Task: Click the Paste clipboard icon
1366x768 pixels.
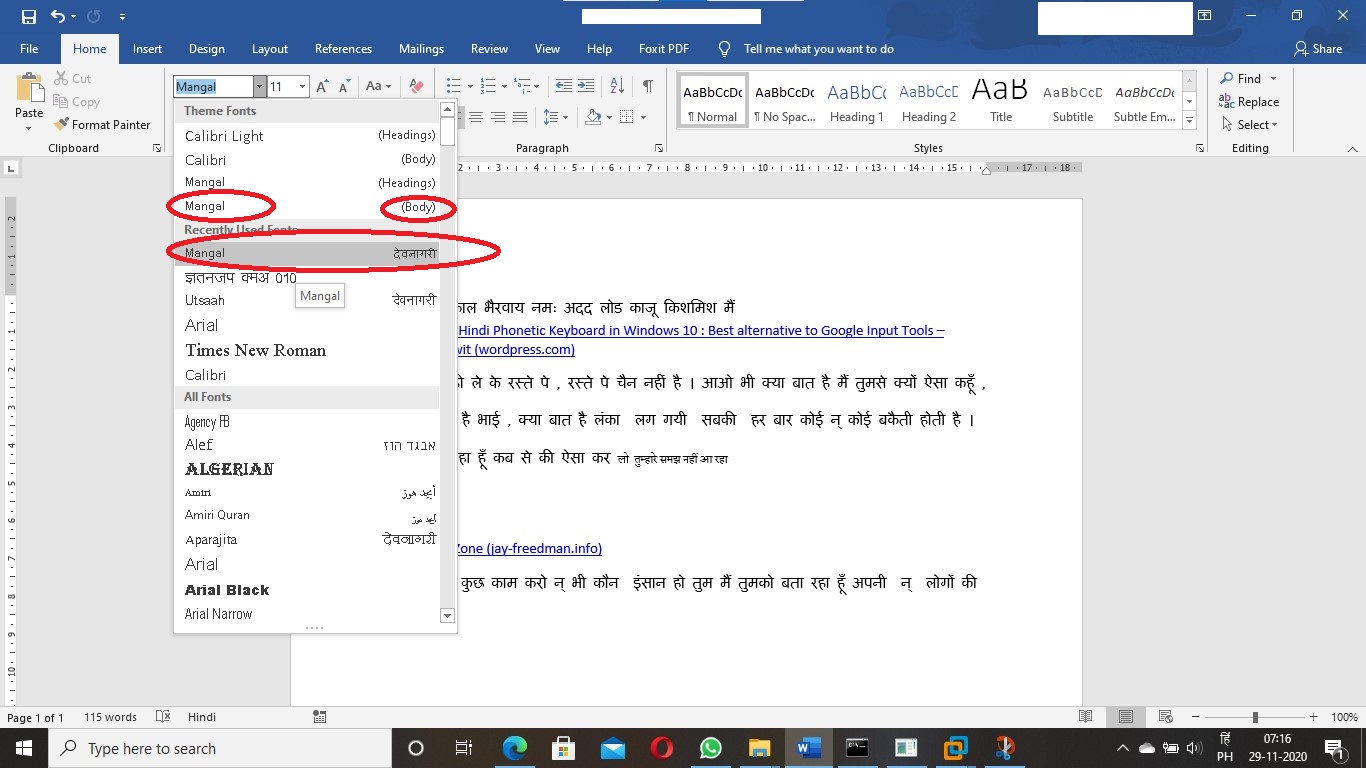Action: click(x=29, y=88)
